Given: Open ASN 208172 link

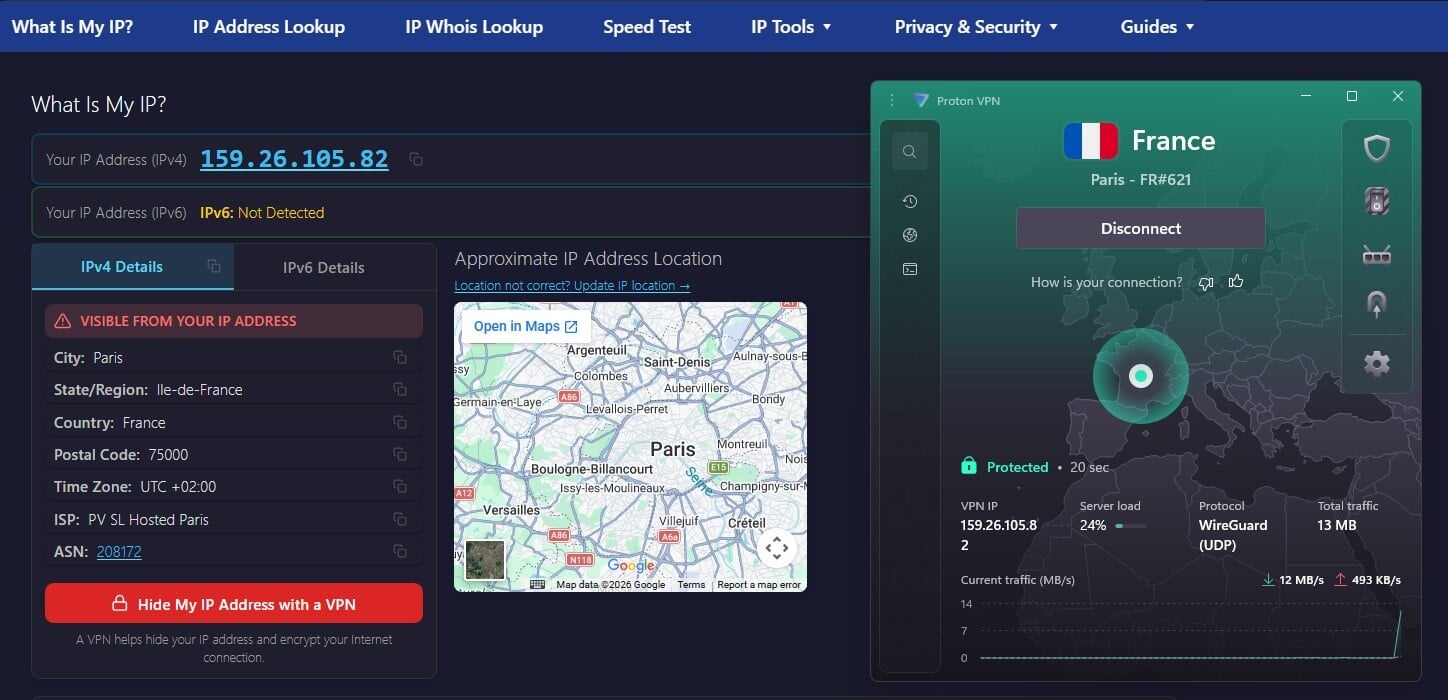Looking at the screenshot, I should (119, 552).
